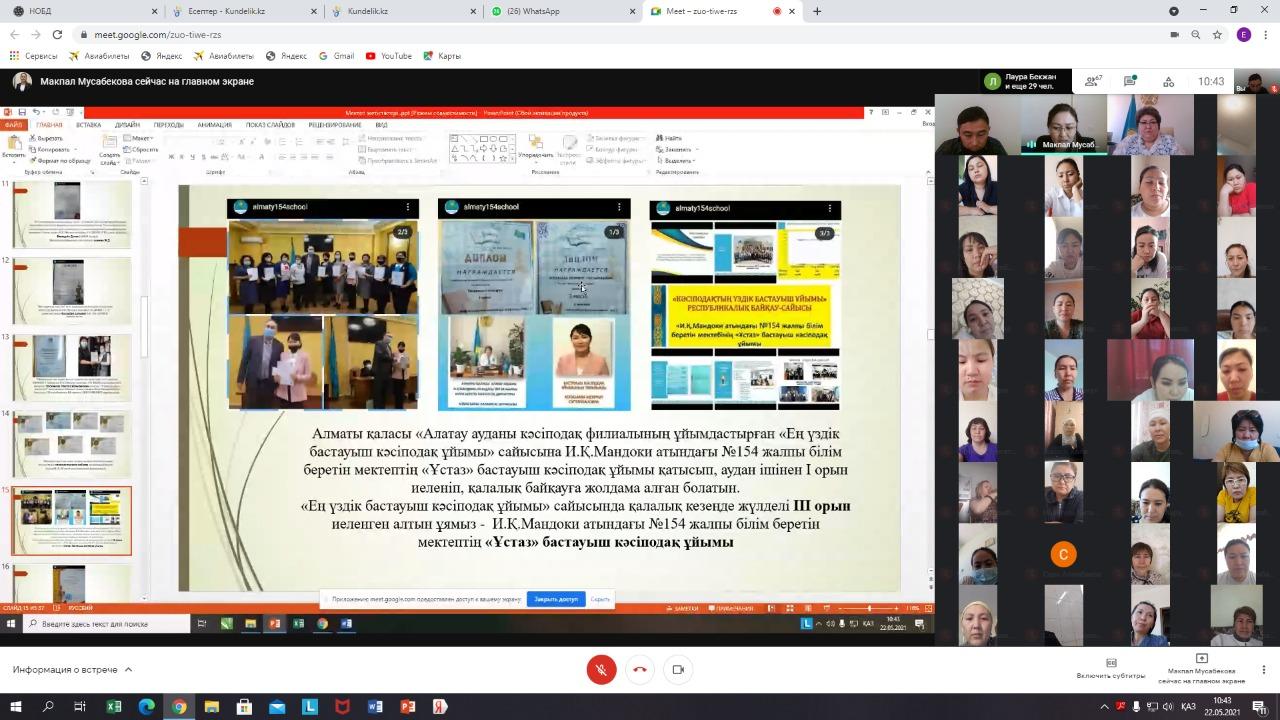This screenshot has width=1280, height=720.
Task: Reload the Meet page
Action: tap(57, 34)
